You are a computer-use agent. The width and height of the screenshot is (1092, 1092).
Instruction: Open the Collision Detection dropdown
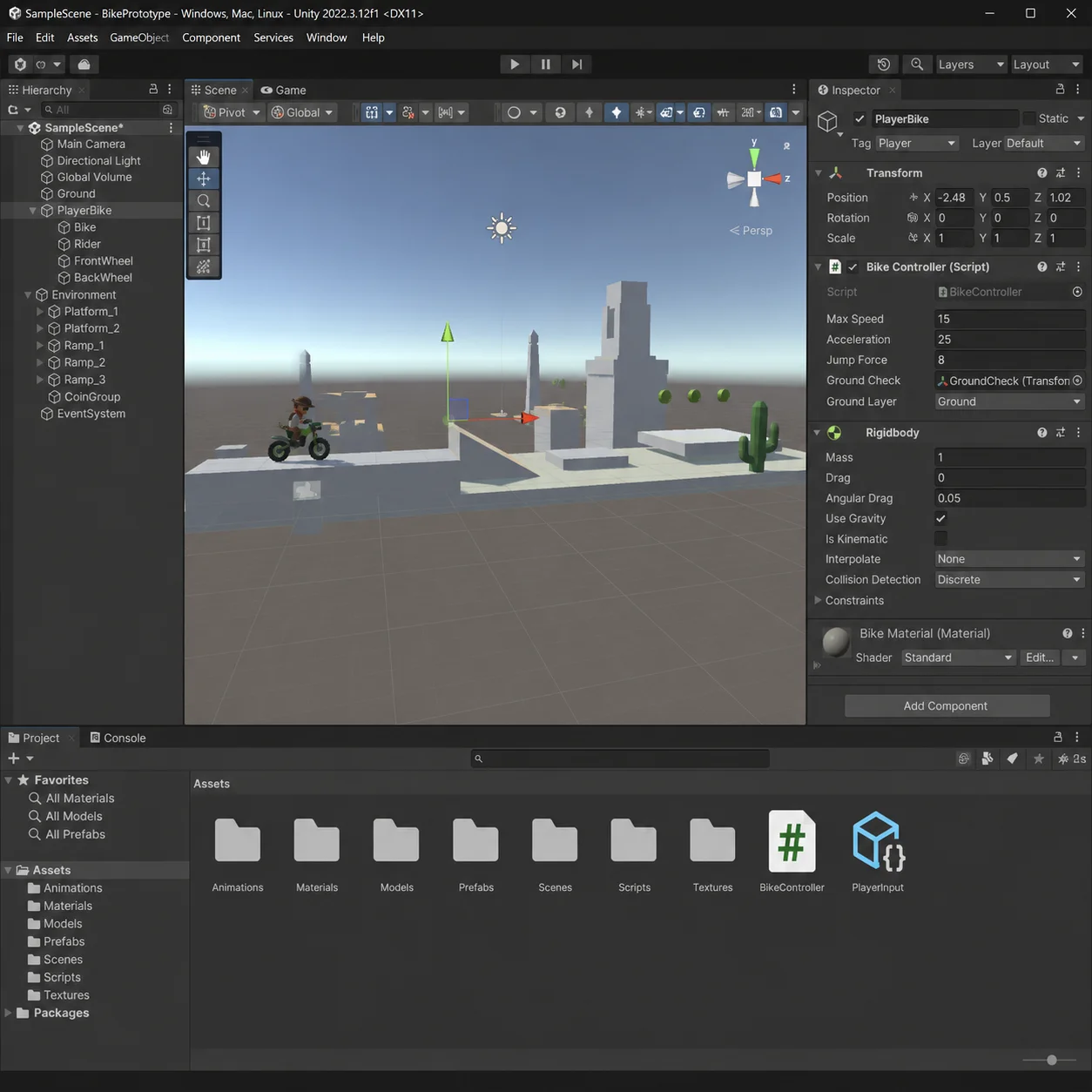pos(1008,580)
